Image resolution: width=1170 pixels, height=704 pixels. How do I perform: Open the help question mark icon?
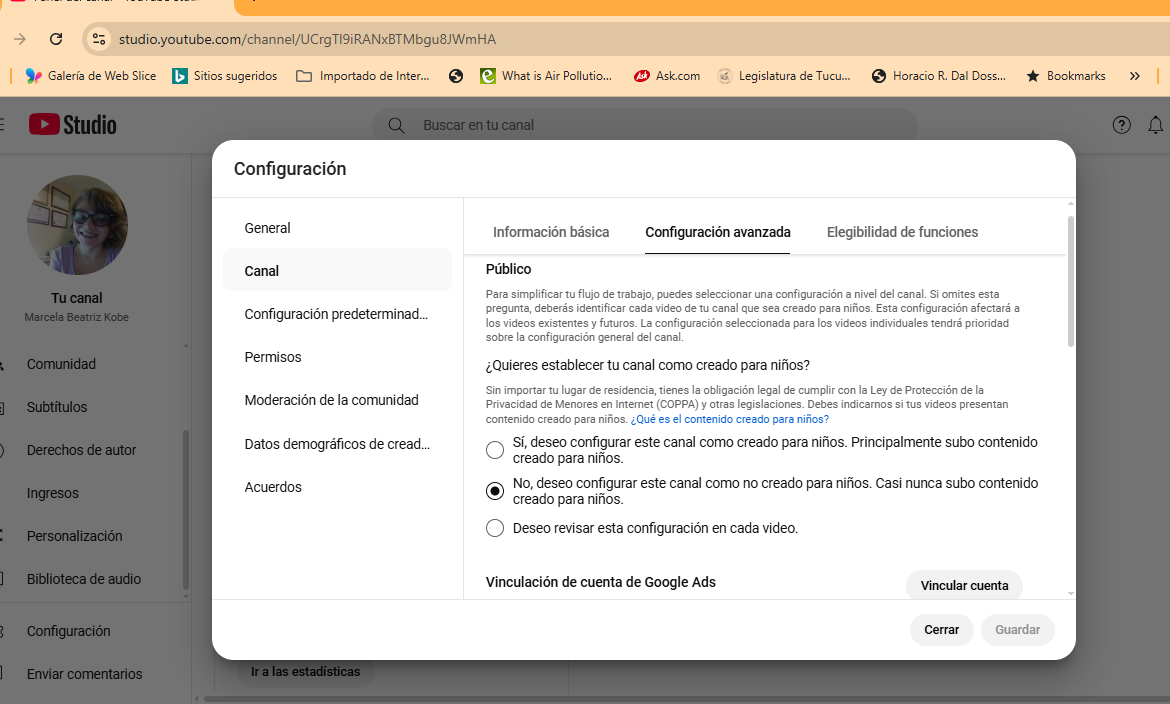pyautogui.click(x=1121, y=125)
